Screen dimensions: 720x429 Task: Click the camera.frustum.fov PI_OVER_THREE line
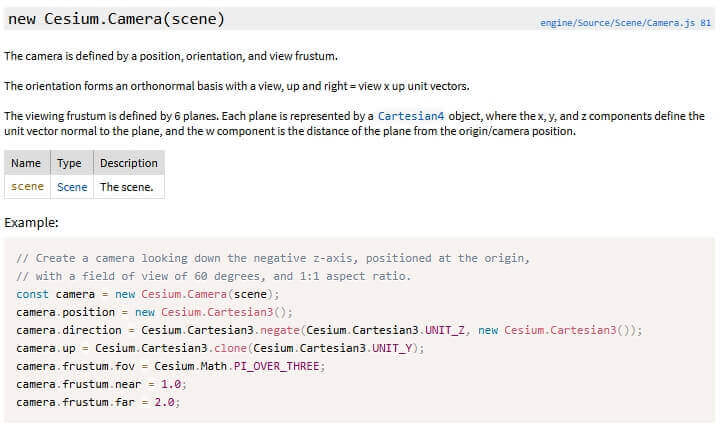click(x=170, y=366)
